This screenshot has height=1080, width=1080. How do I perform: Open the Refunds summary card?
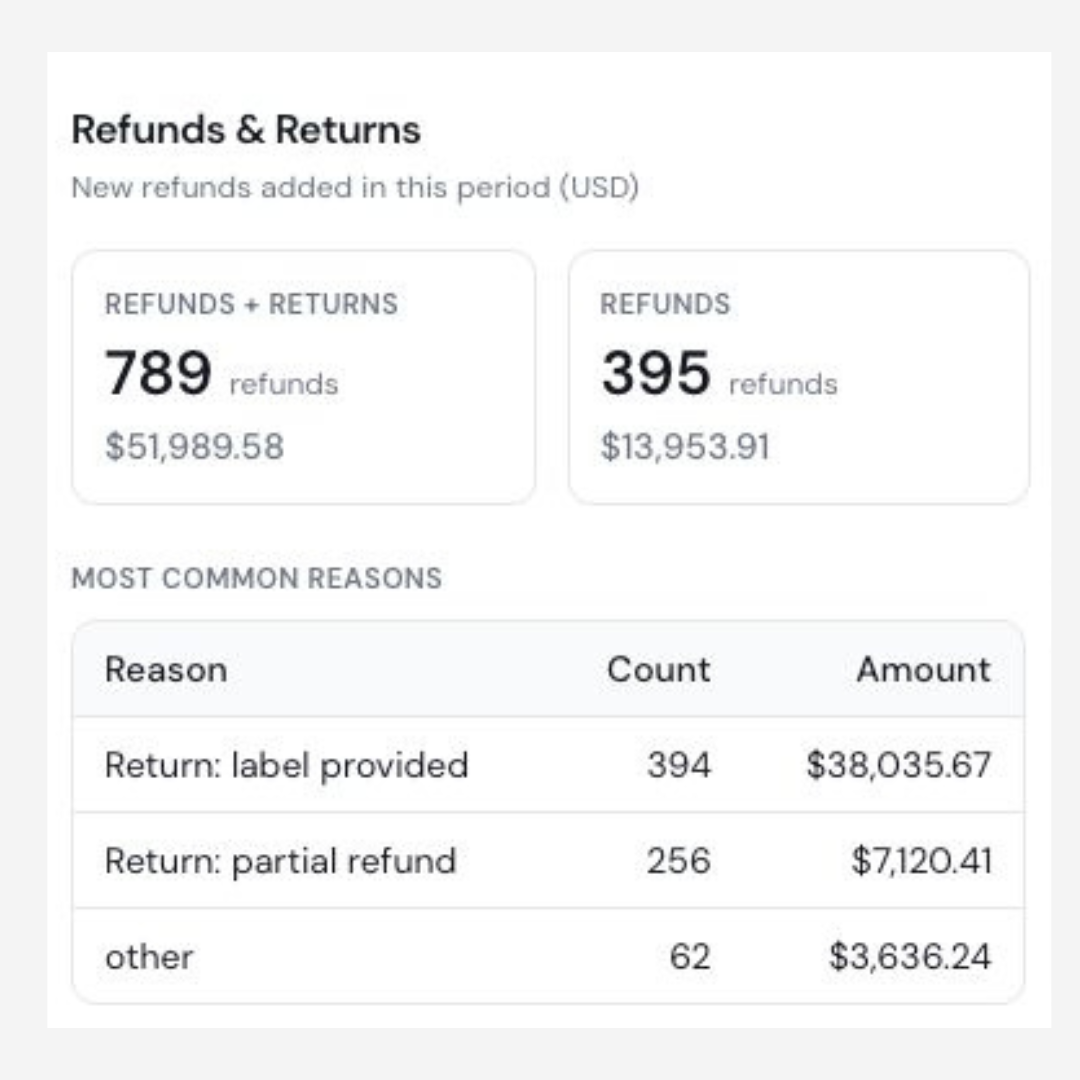point(798,377)
